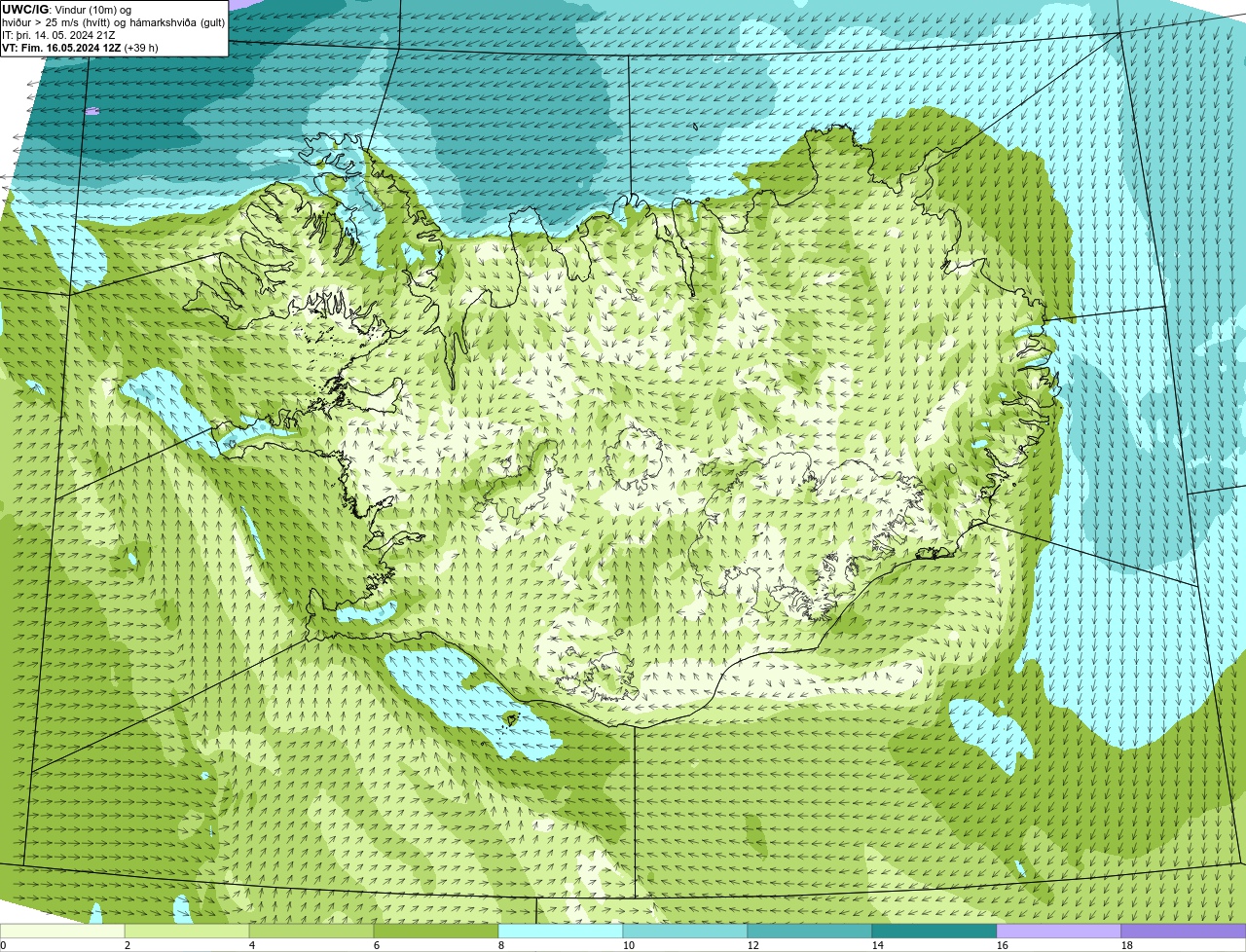Click the '16' legend scale label
This screenshot has height=952, width=1246.
[x=1003, y=945]
